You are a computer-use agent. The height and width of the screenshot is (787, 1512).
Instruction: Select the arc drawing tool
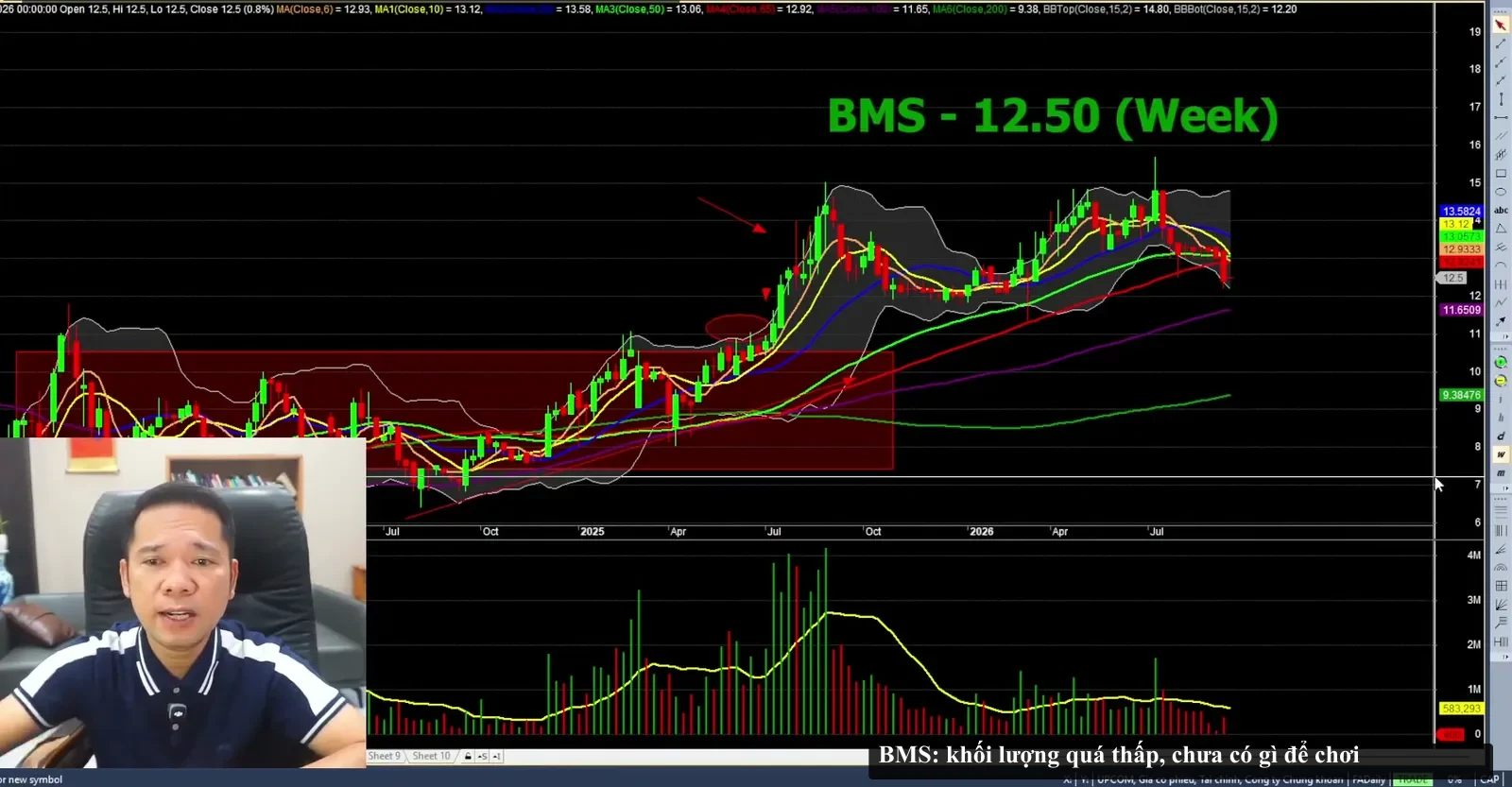[1501, 265]
